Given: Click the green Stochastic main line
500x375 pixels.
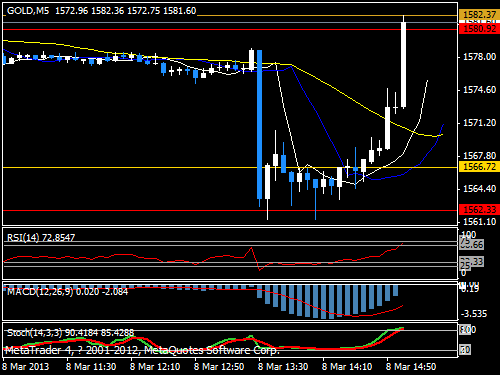Looking at the screenshot, I should 380,336.
